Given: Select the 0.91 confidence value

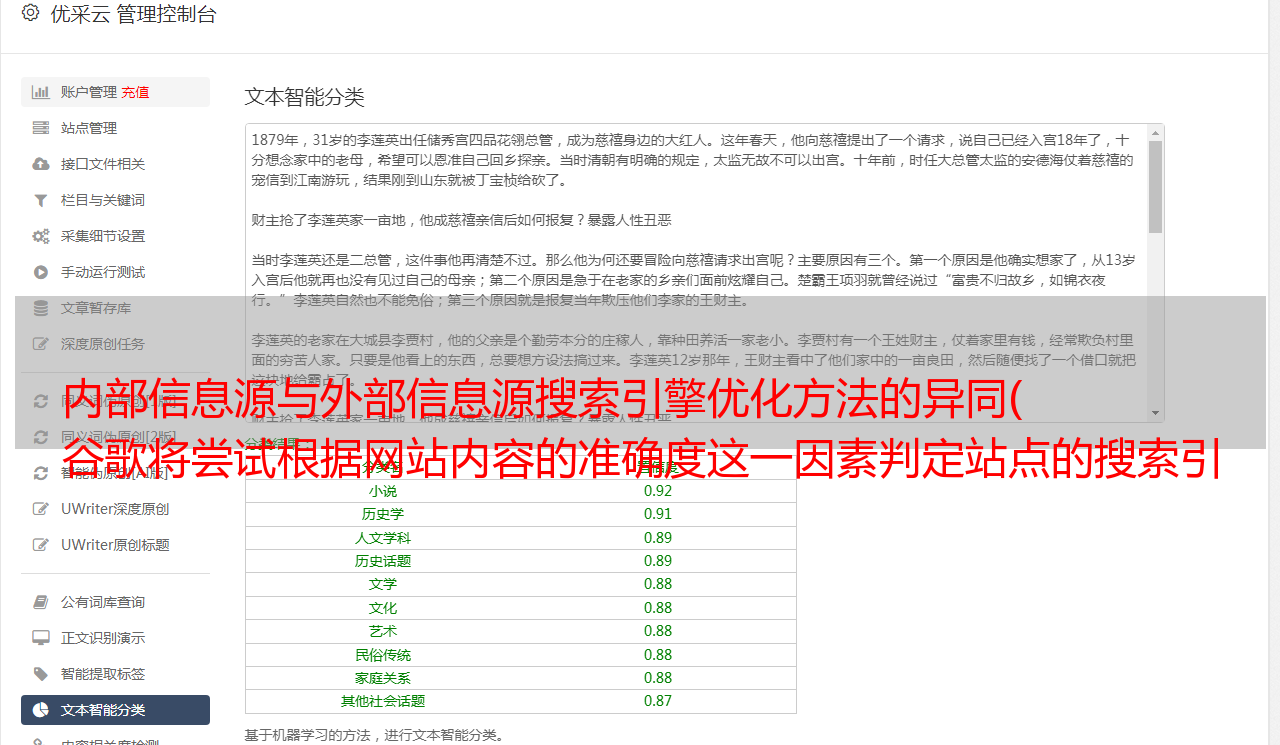Looking at the screenshot, I should [x=658, y=514].
